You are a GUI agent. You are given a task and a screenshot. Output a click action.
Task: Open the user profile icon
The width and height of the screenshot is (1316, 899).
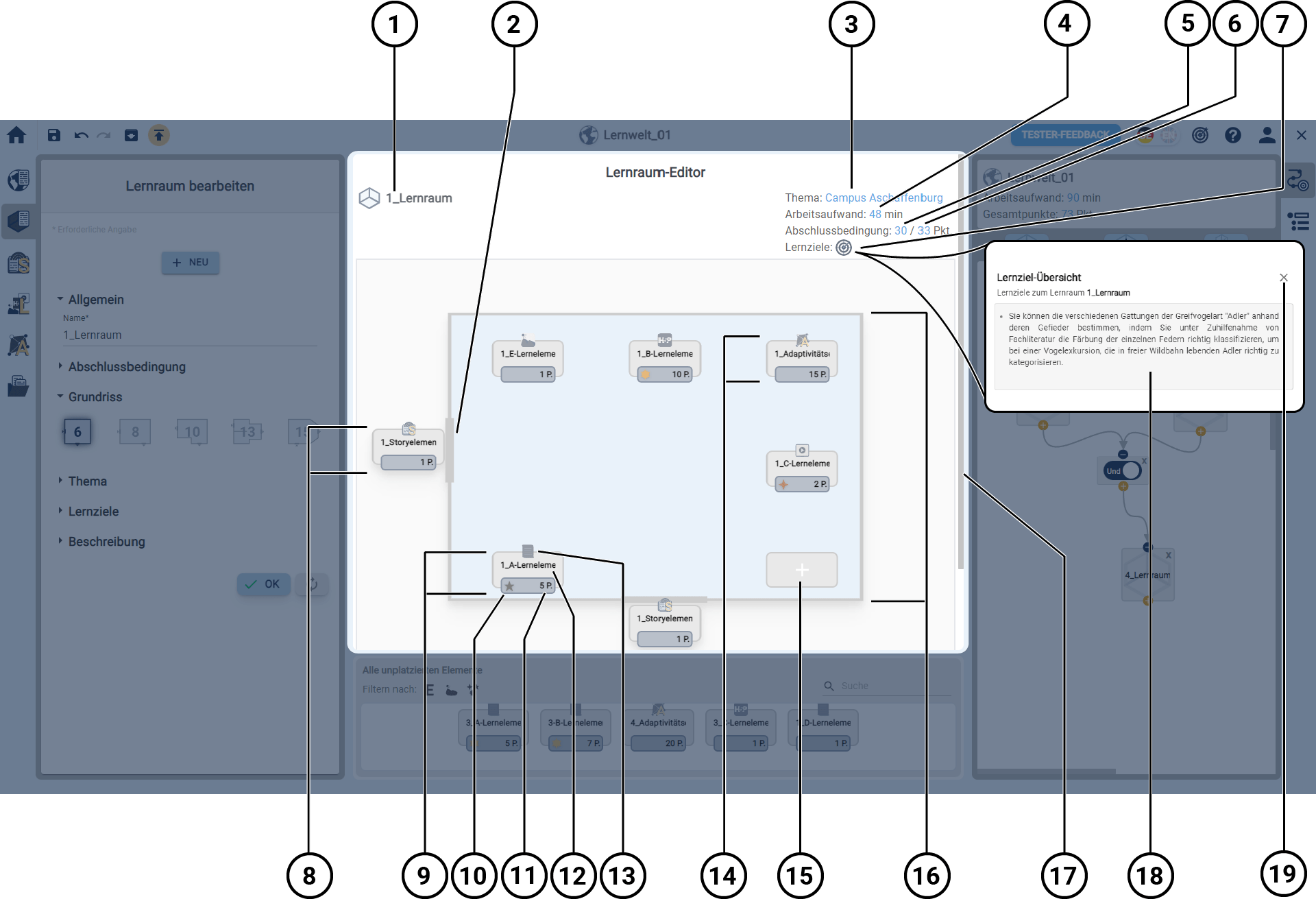pos(1267,135)
